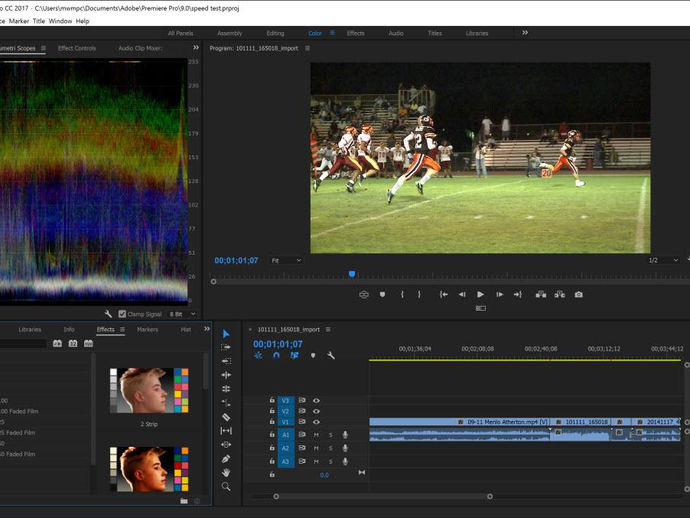690x518 pixels.
Task: Choose the Selection arrow tool
Action: click(x=226, y=334)
